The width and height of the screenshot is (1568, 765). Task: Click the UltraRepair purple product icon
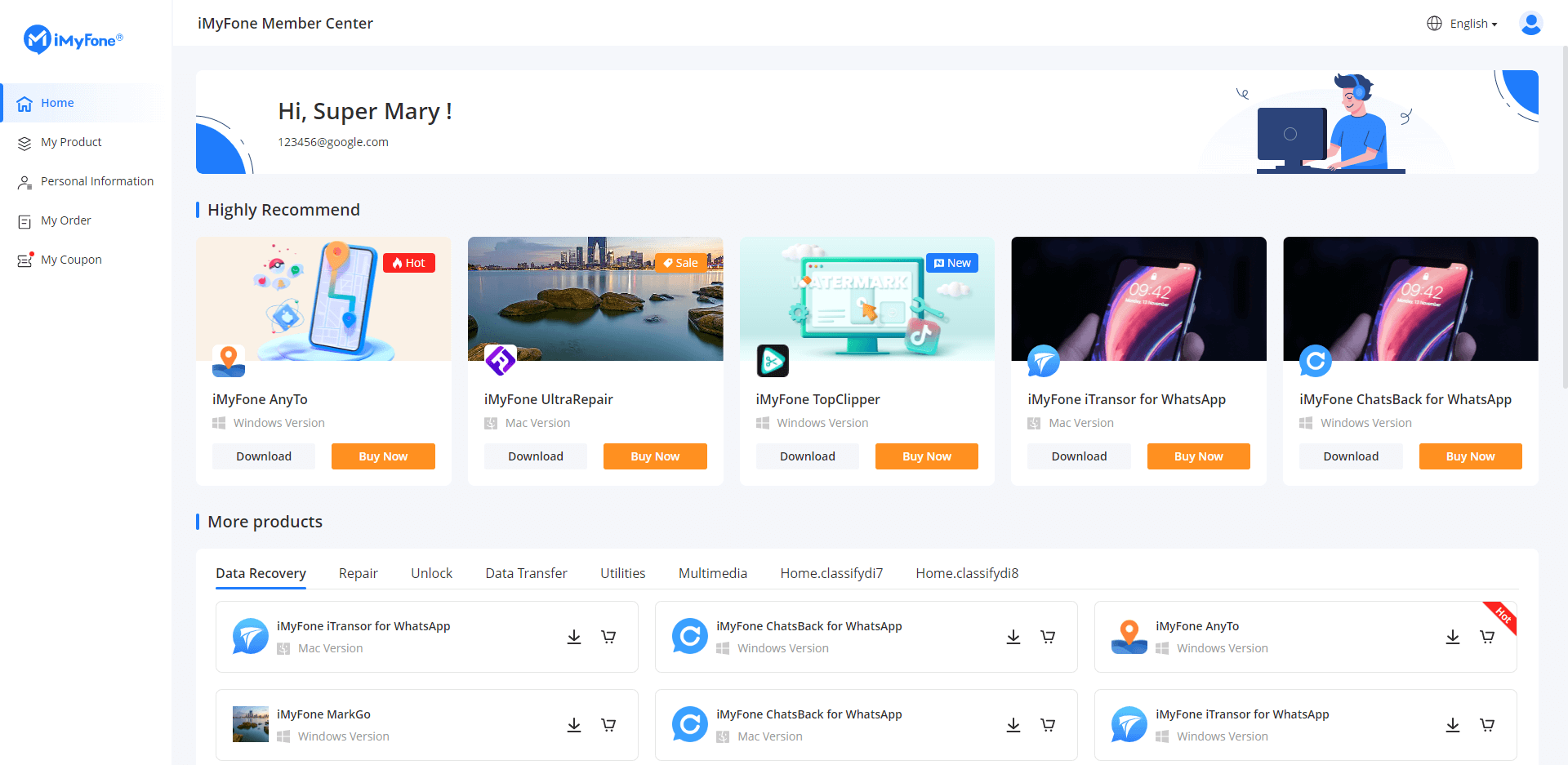click(501, 361)
